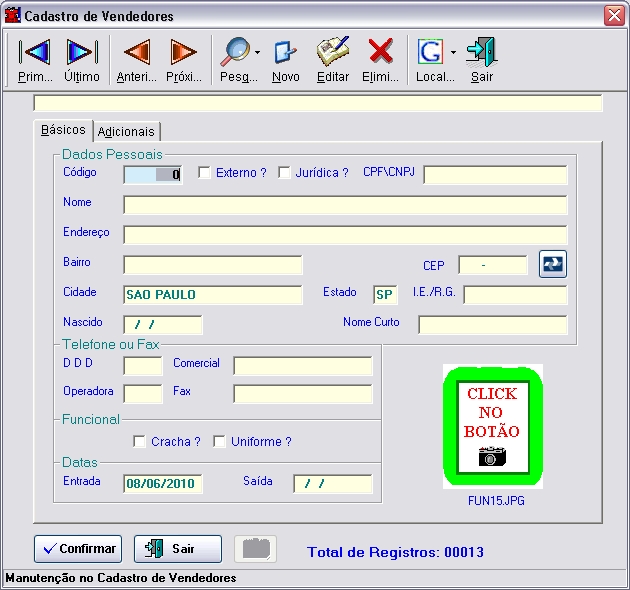The width and height of the screenshot is (630, 590).
Task: Go to first record with Primeiro icon
Action: 35,59
